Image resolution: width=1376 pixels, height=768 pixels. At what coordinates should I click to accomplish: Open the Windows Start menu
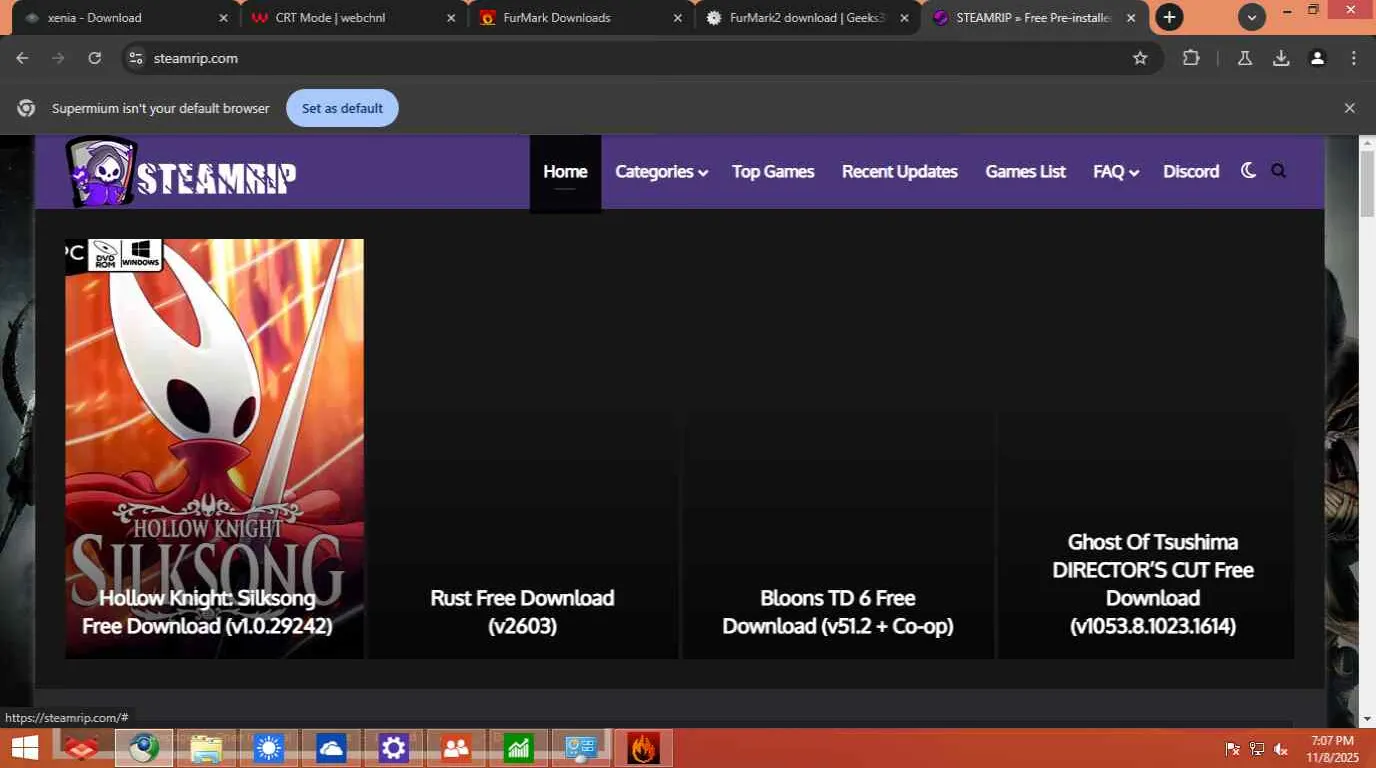point(24,748)
